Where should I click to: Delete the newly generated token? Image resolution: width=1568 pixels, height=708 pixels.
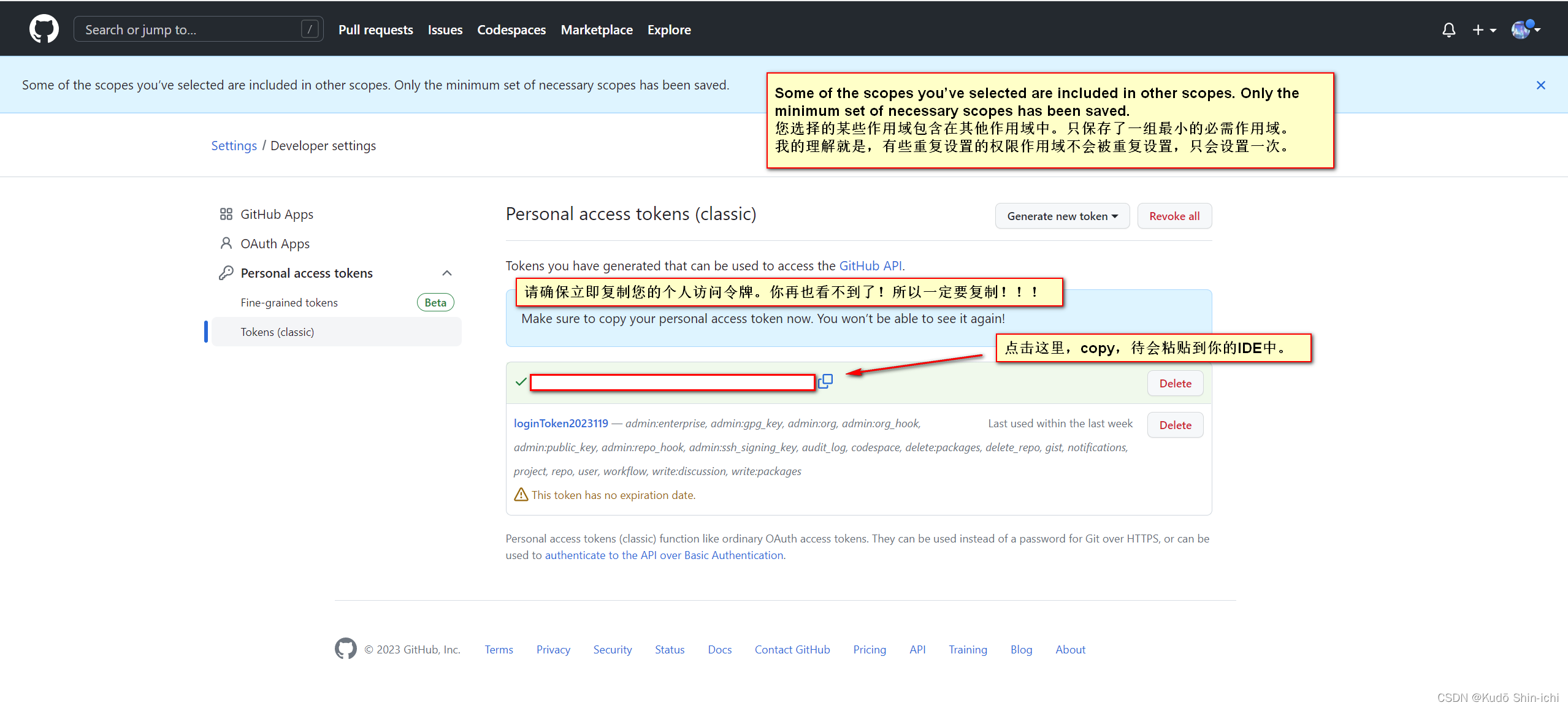pyautogui.click(x=1175, y=383)
